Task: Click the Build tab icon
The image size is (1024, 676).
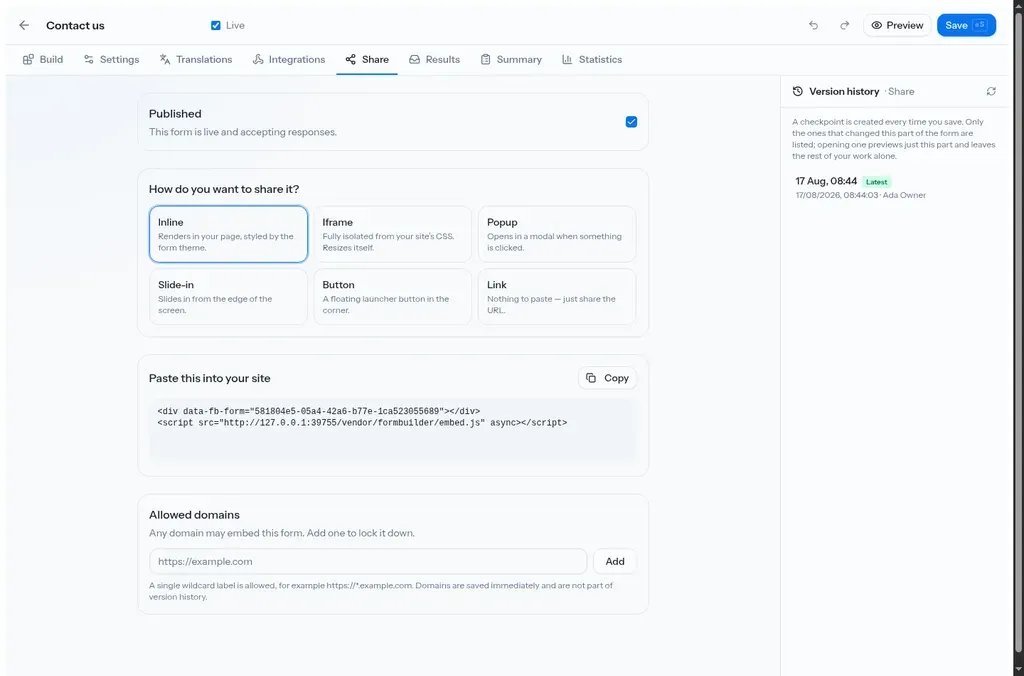Action: (28, 59)
